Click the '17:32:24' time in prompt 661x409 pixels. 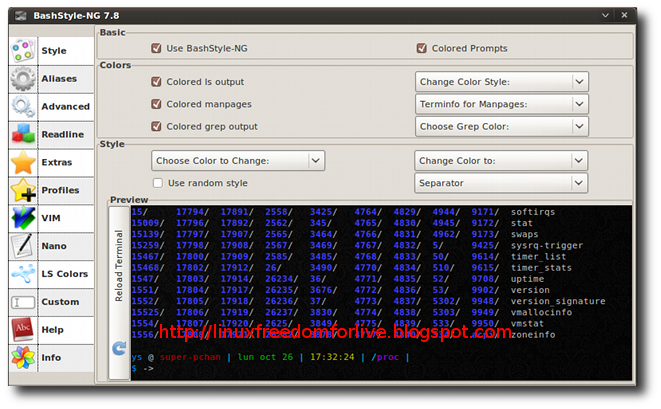coord(332,357)
